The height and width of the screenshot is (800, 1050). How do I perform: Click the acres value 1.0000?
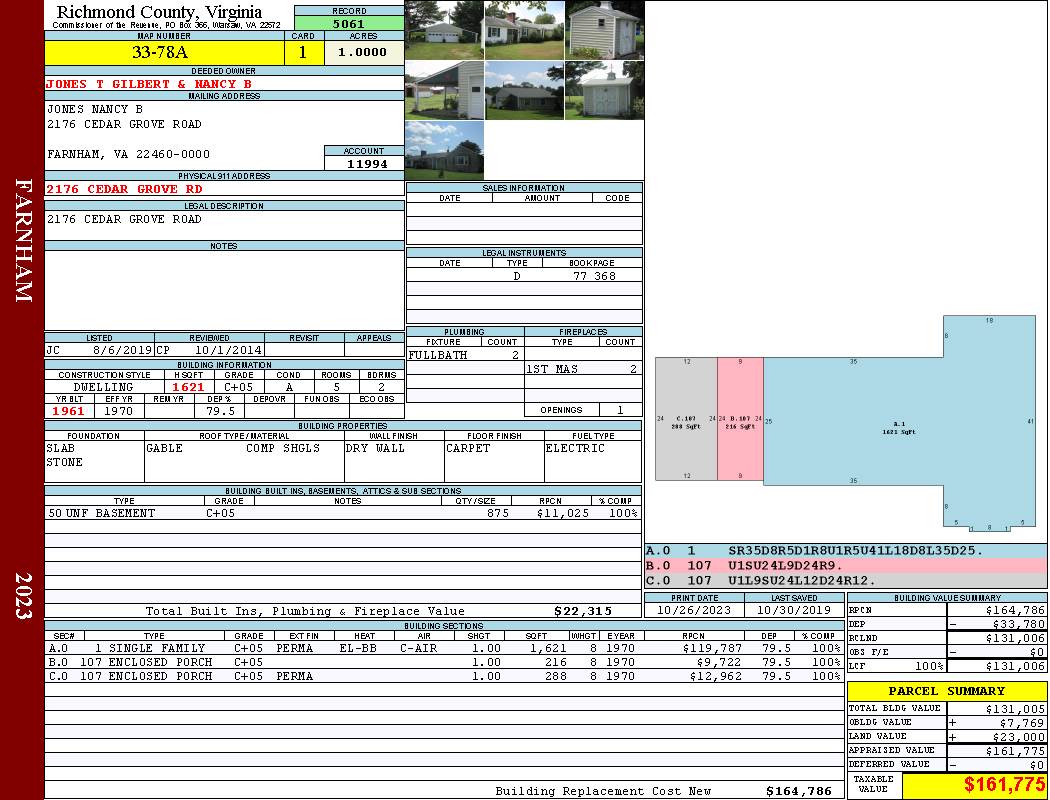(363, 52)
